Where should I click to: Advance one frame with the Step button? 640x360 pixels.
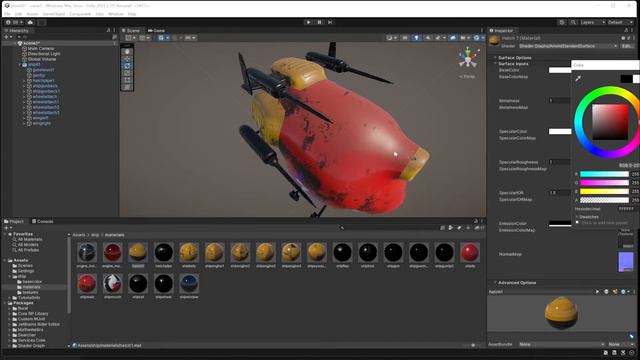pos(330,22)
